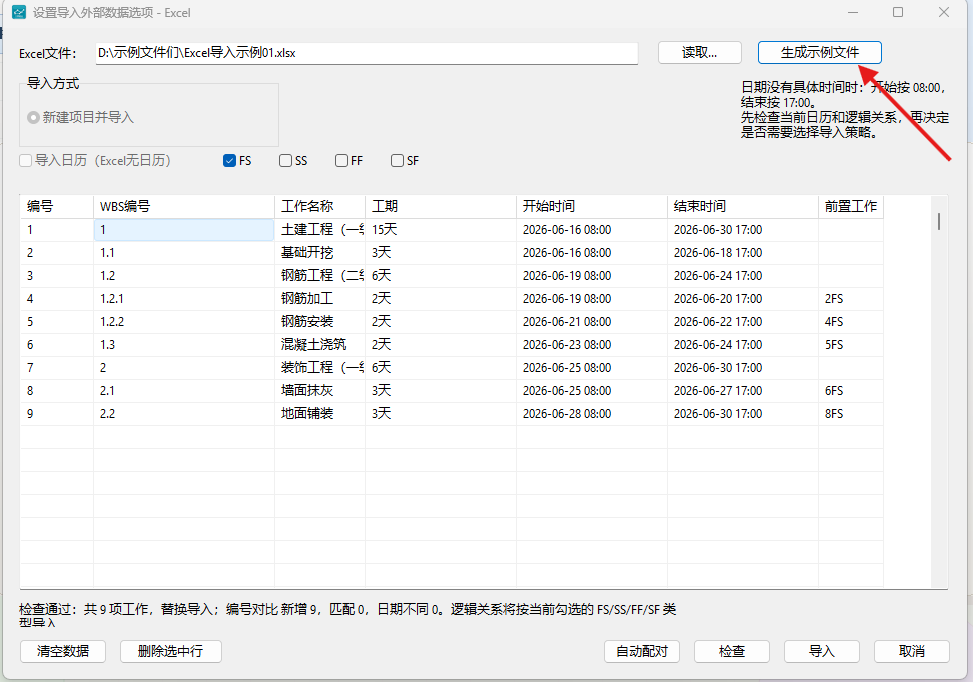Select the 基础开挖 cell

point(320,253)
